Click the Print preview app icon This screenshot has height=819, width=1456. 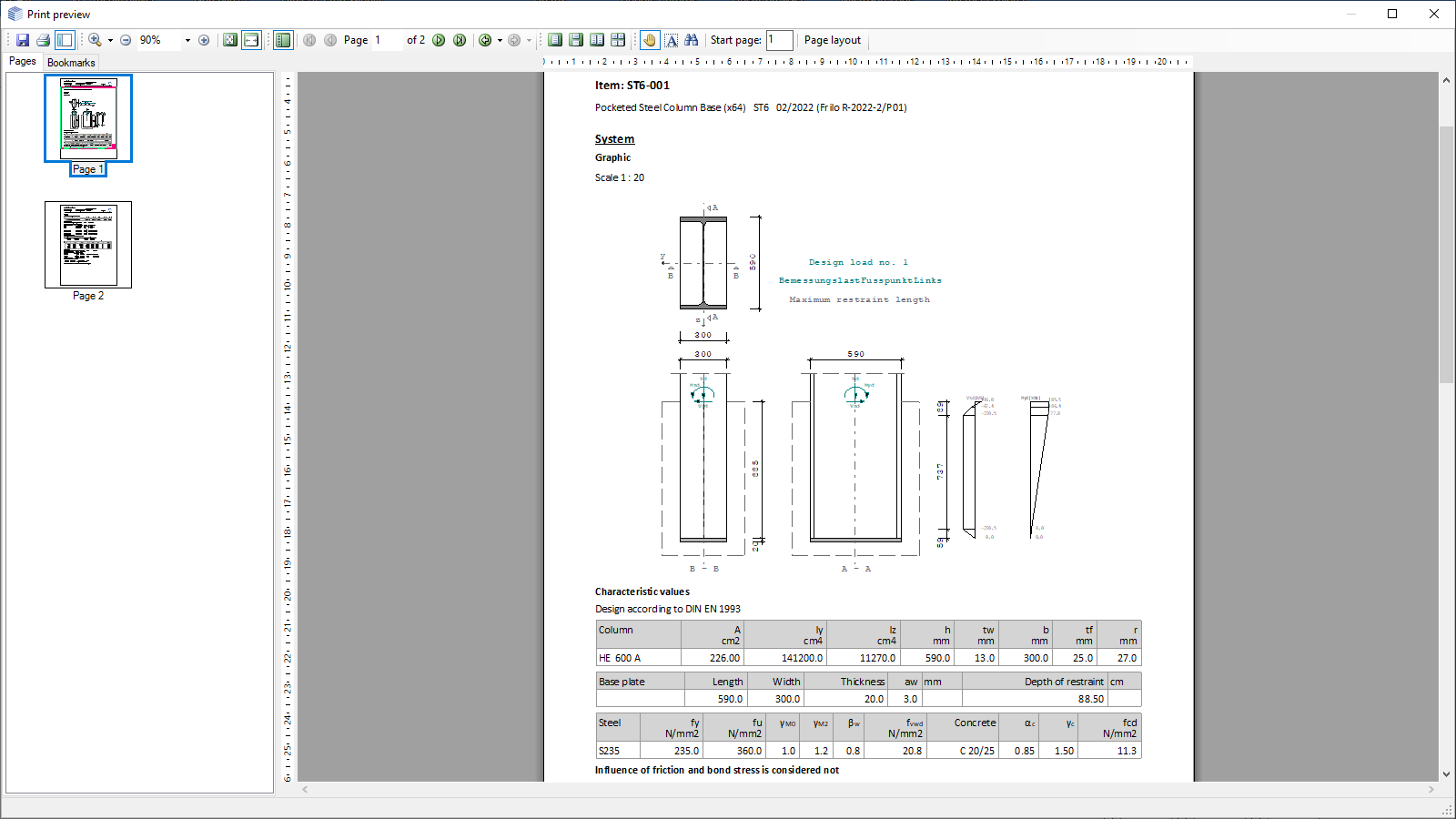[x=15, y=14]
